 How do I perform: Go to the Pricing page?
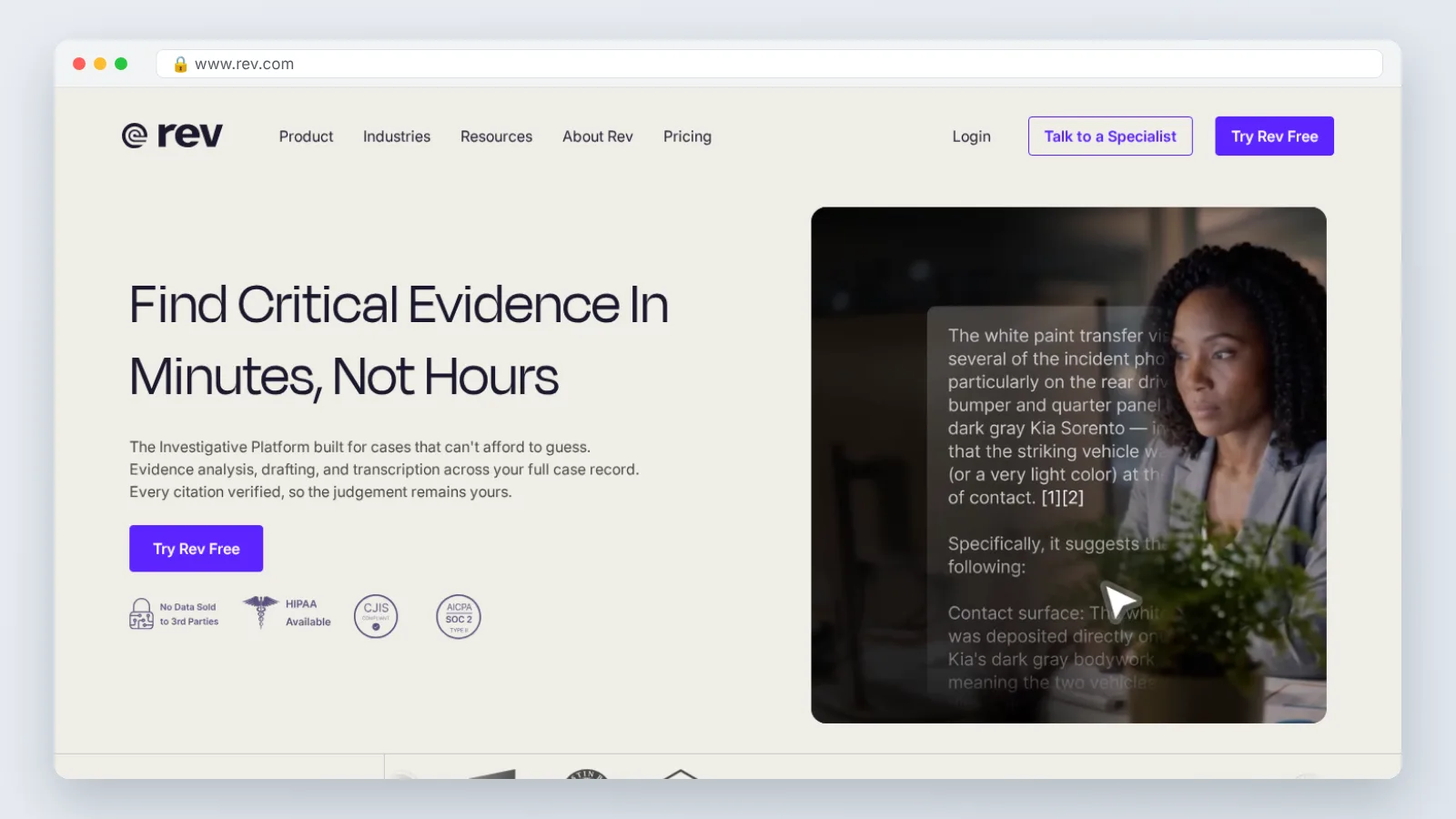click(x=687, y=136)
